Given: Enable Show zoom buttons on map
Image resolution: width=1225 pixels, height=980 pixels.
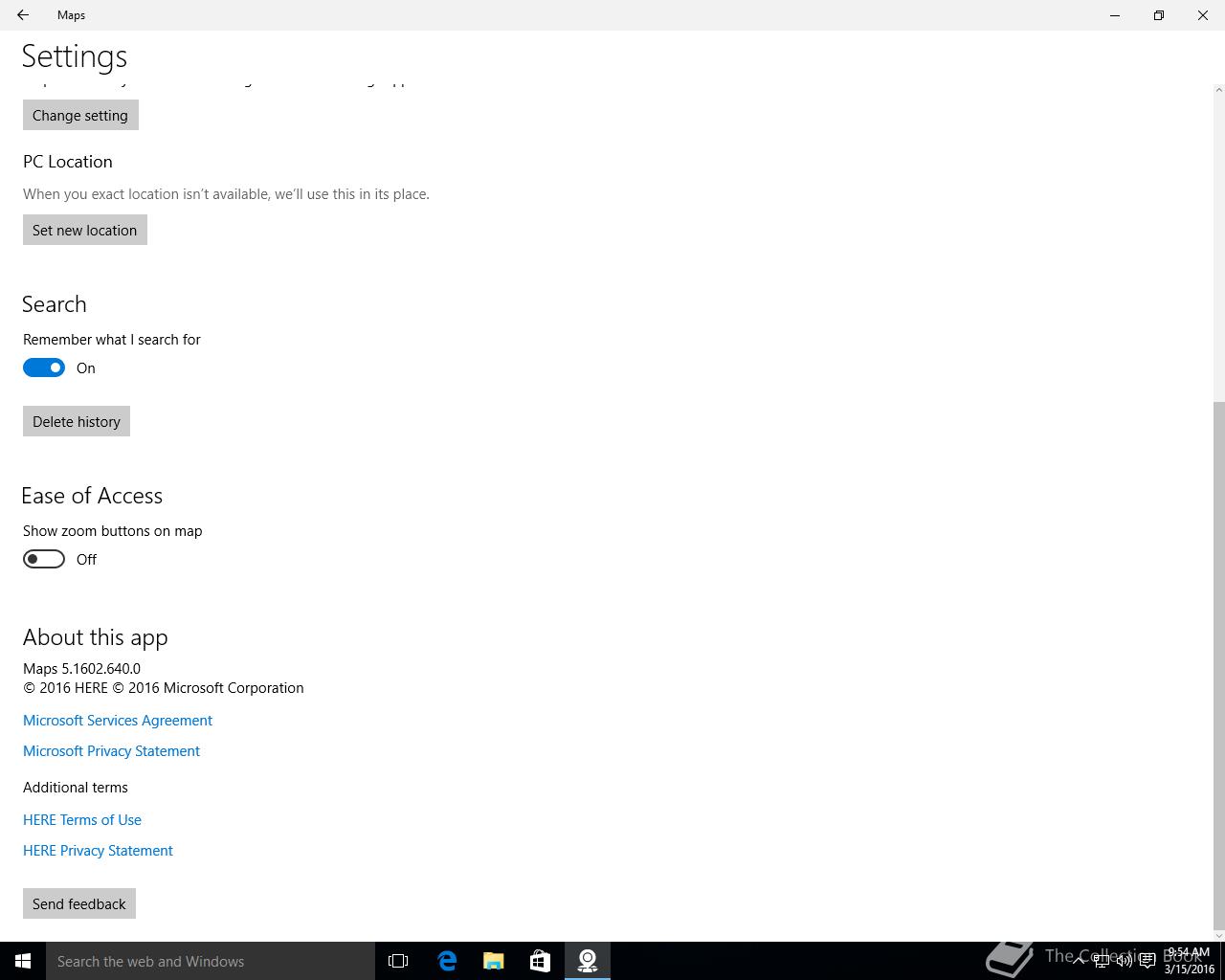Looking at the screenshot, I should [x=44, y=559].
